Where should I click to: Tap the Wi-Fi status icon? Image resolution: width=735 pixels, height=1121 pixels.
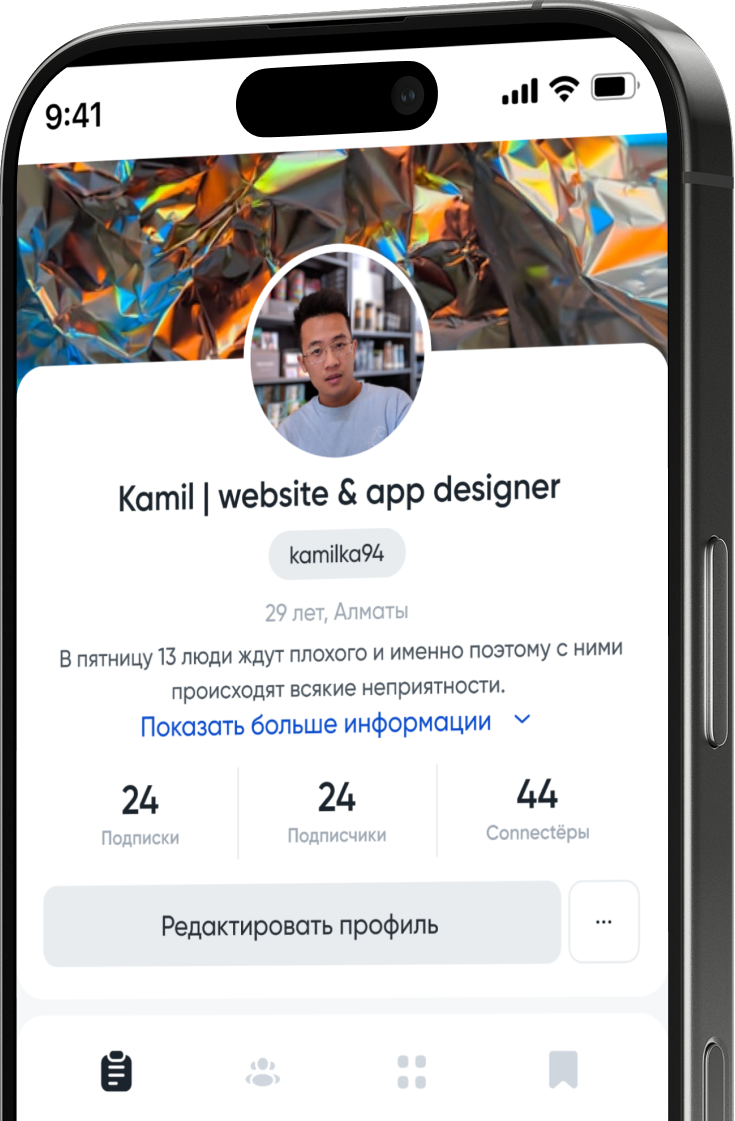tap(564, 89)
